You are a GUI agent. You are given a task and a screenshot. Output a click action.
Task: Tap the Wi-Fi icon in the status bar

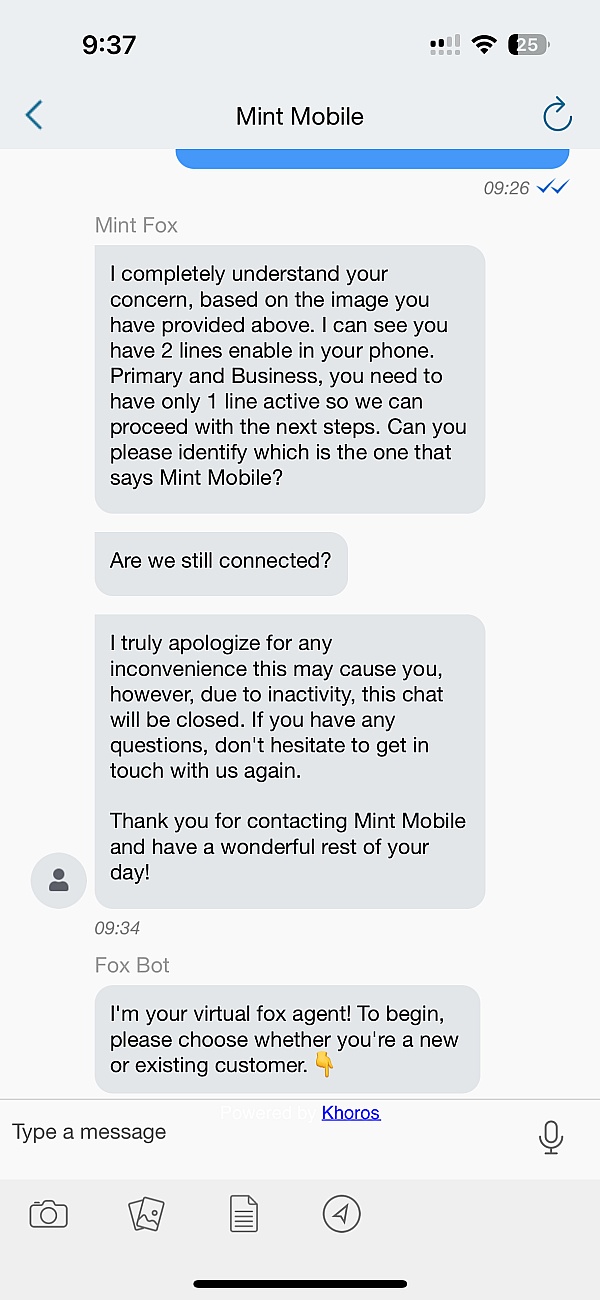tap(484, 43)
